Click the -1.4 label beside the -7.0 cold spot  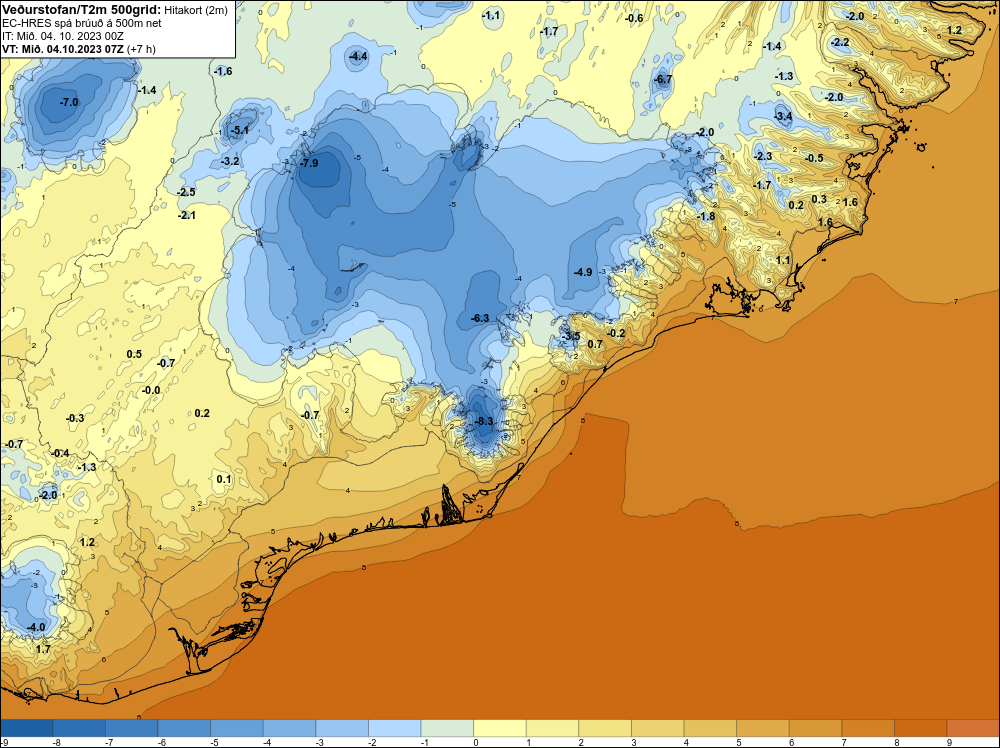[x=147, y=91]
